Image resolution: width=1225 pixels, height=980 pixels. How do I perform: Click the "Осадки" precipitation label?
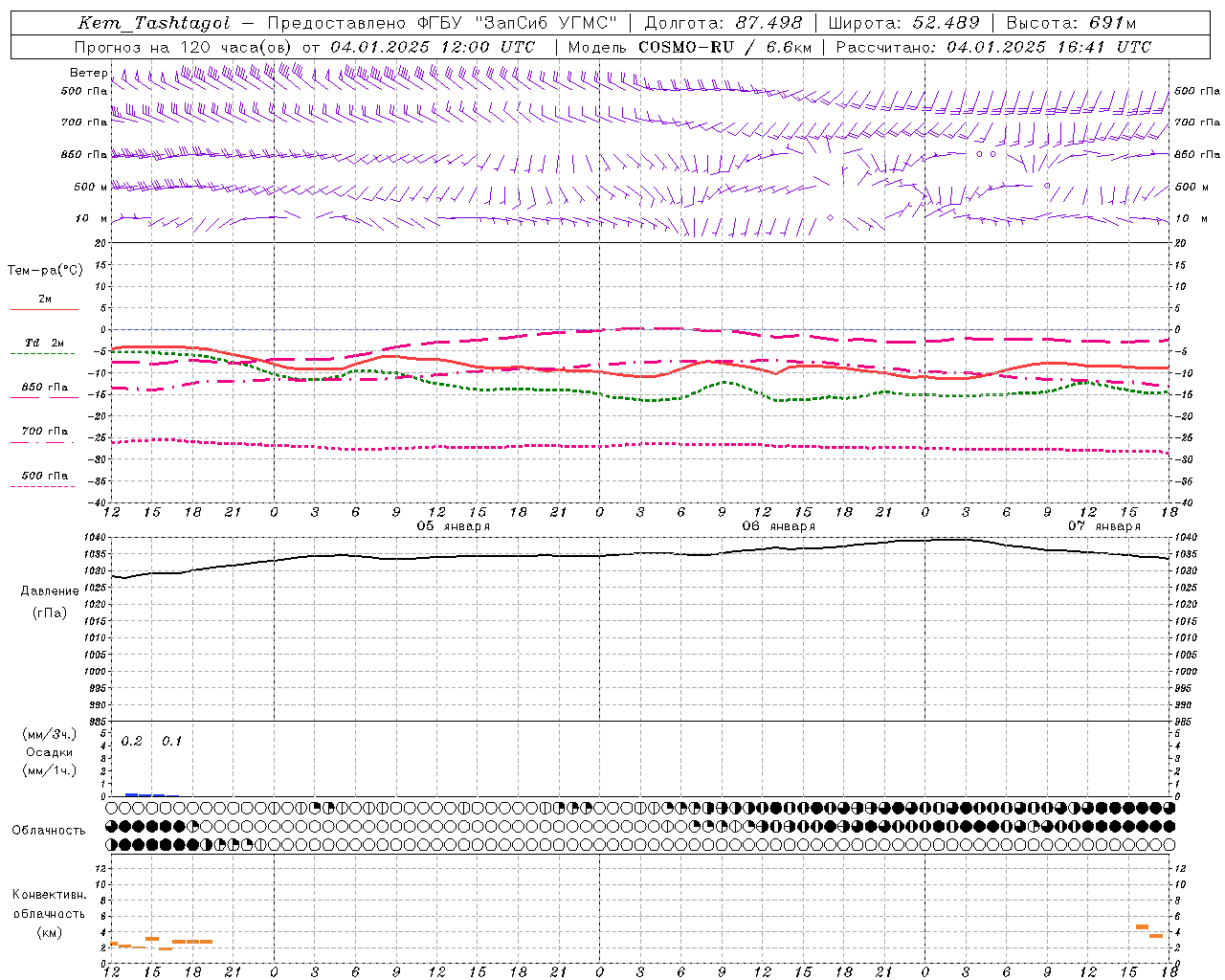point(50,752)
